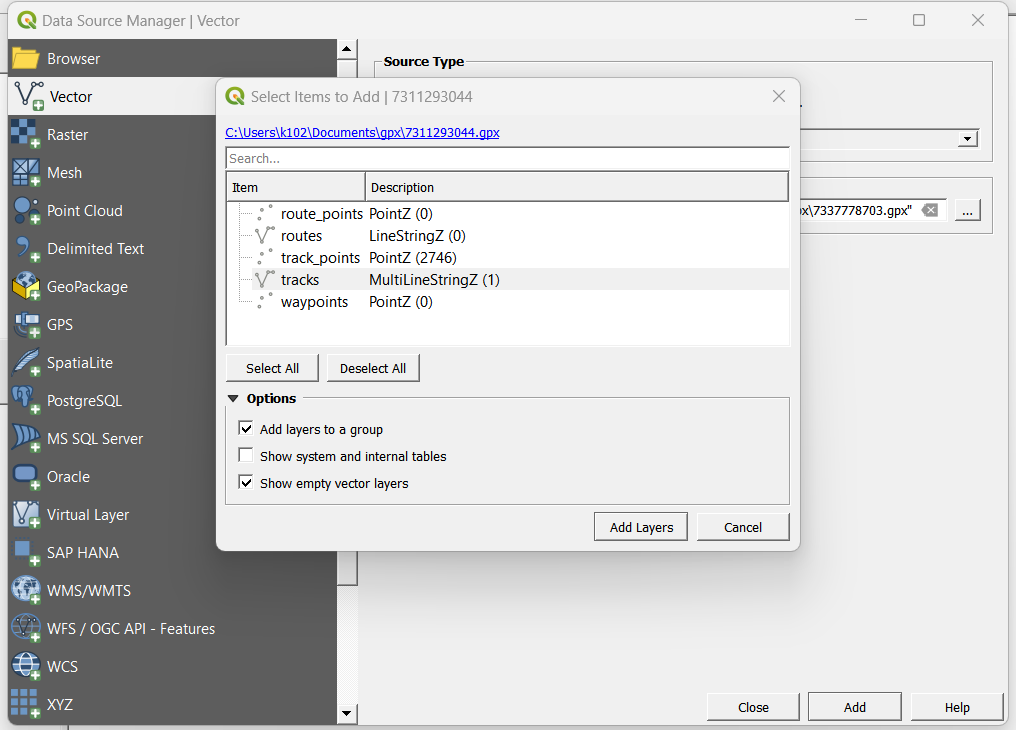Click the WFS / OGC API icon
The image size is (1016, 730).
pyautogui.click(x=26, y=628)
